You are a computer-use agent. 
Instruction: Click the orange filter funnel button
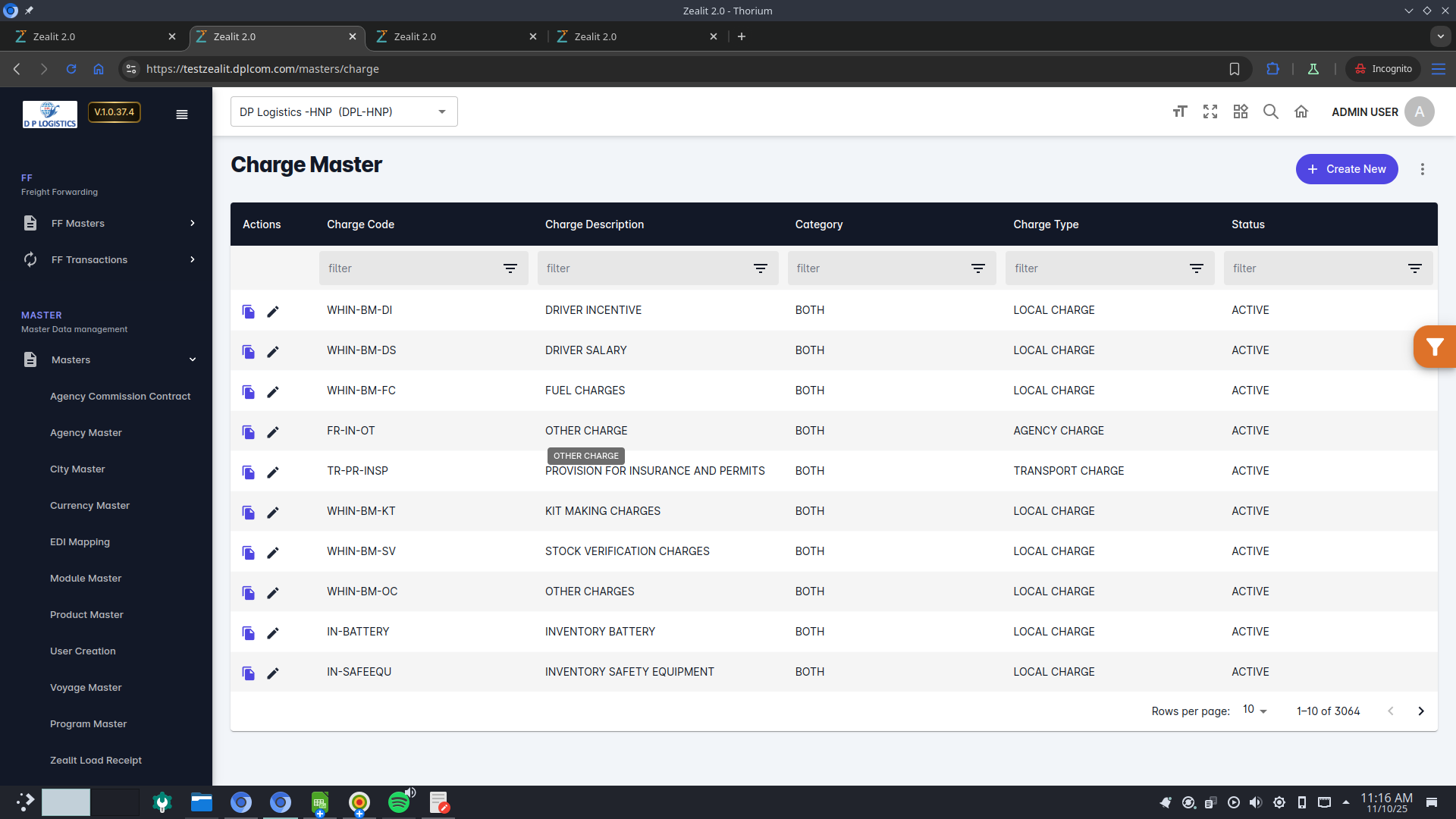1434,347
